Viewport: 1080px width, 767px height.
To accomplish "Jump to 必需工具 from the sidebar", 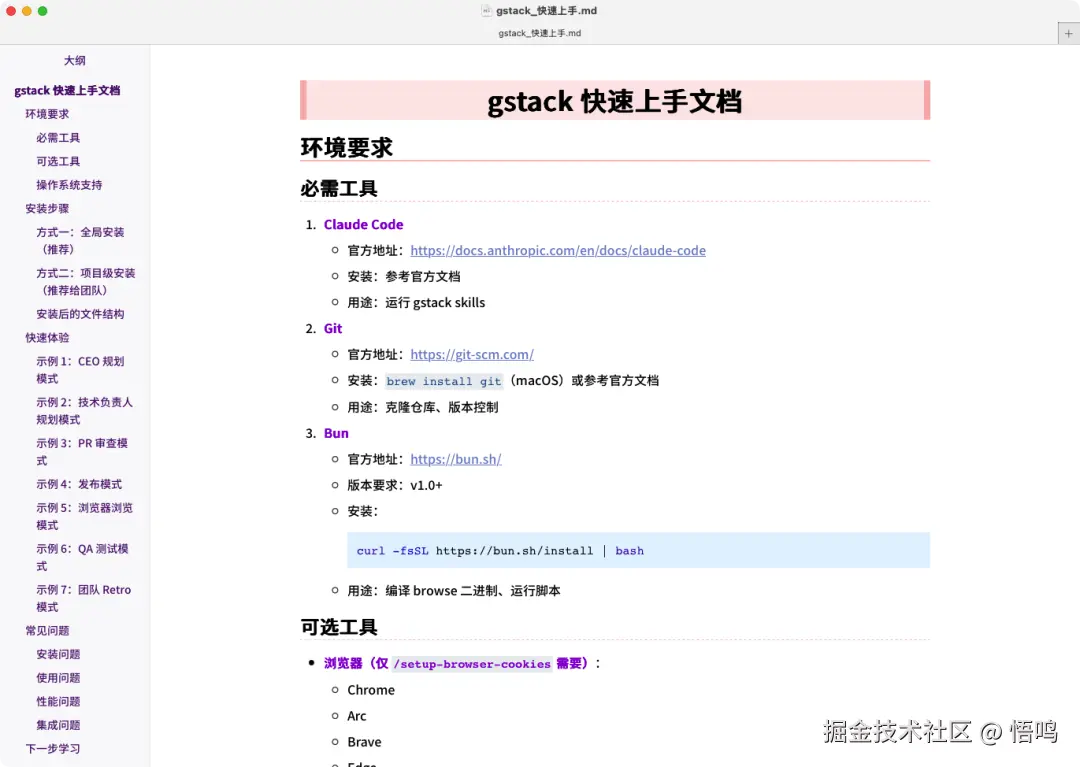I will coord(58,137).
